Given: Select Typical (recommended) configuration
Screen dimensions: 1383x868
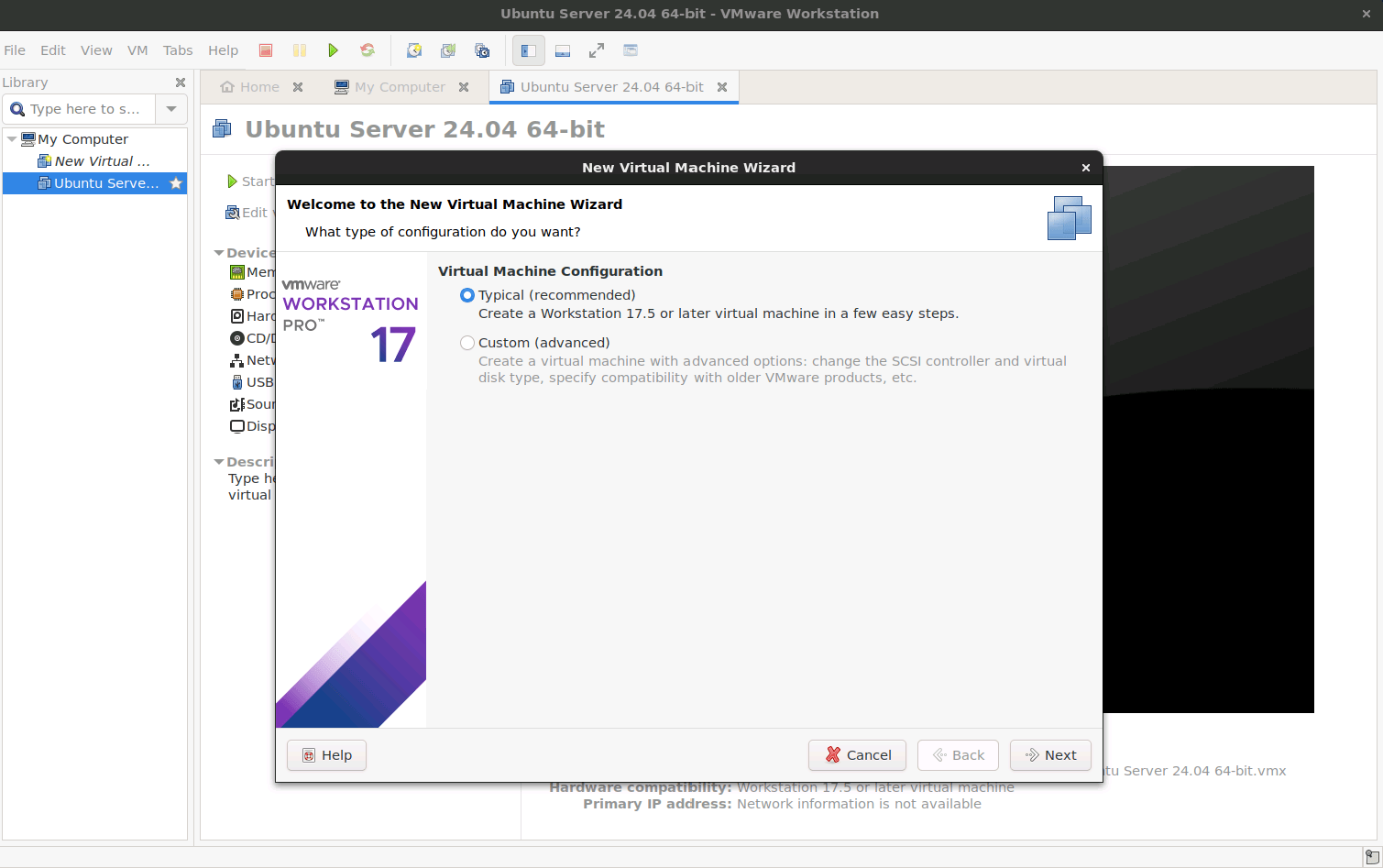Looking at the screenshot, I should coord(467,295).
